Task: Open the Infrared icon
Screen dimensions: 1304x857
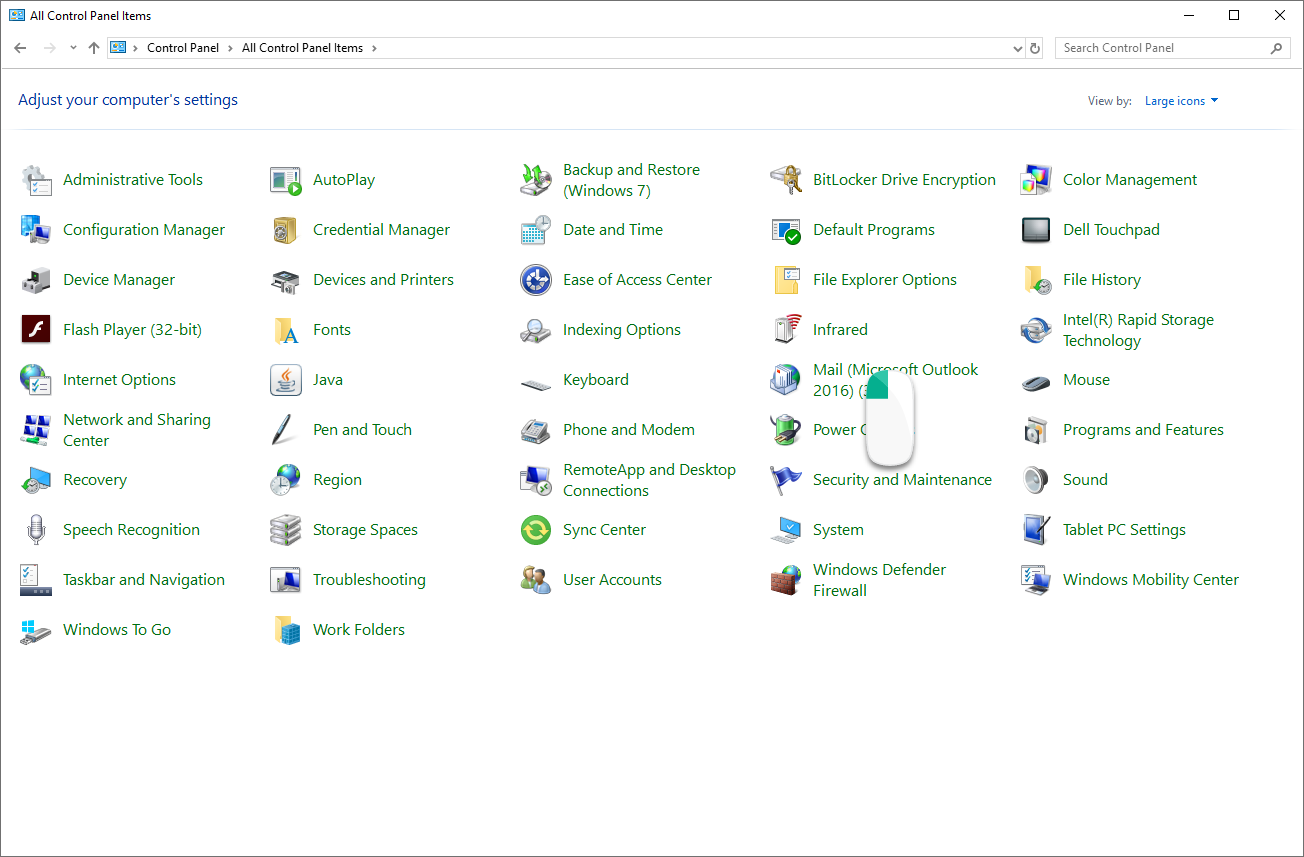Action: tap(786, 330)
